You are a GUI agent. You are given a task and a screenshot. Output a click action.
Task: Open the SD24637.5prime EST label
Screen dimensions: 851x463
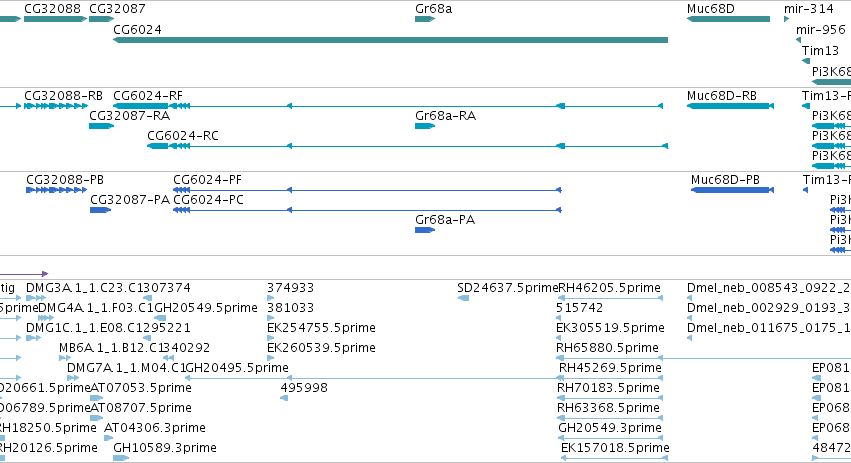pyautogui.click(x=507, y=288)
